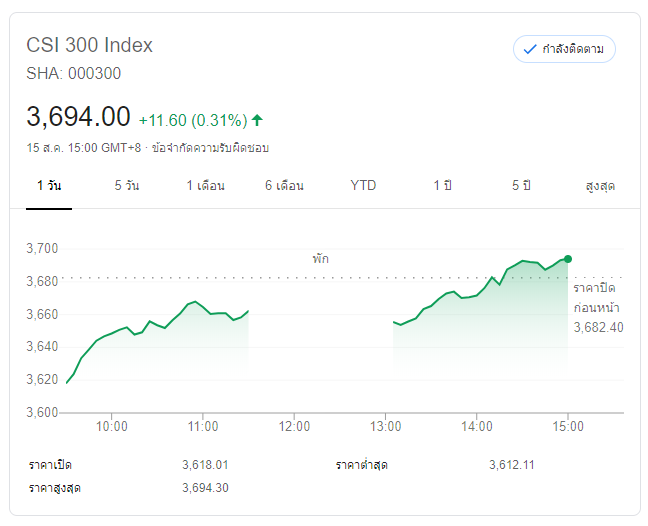The image size is (648, 526).
Task: Click the previous close label ราคาปิดก่อนหน้า
Action: click(x=598, y=298)
